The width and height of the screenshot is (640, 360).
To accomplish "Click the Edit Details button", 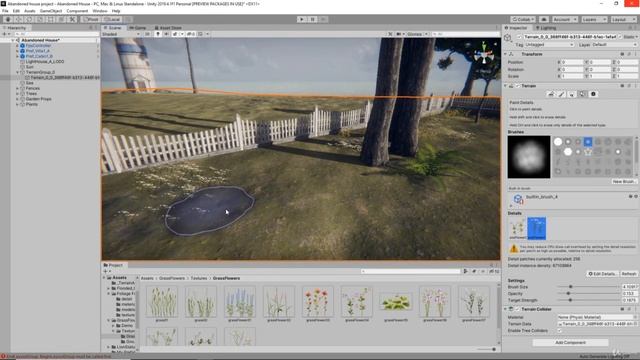I will (602, 273).
